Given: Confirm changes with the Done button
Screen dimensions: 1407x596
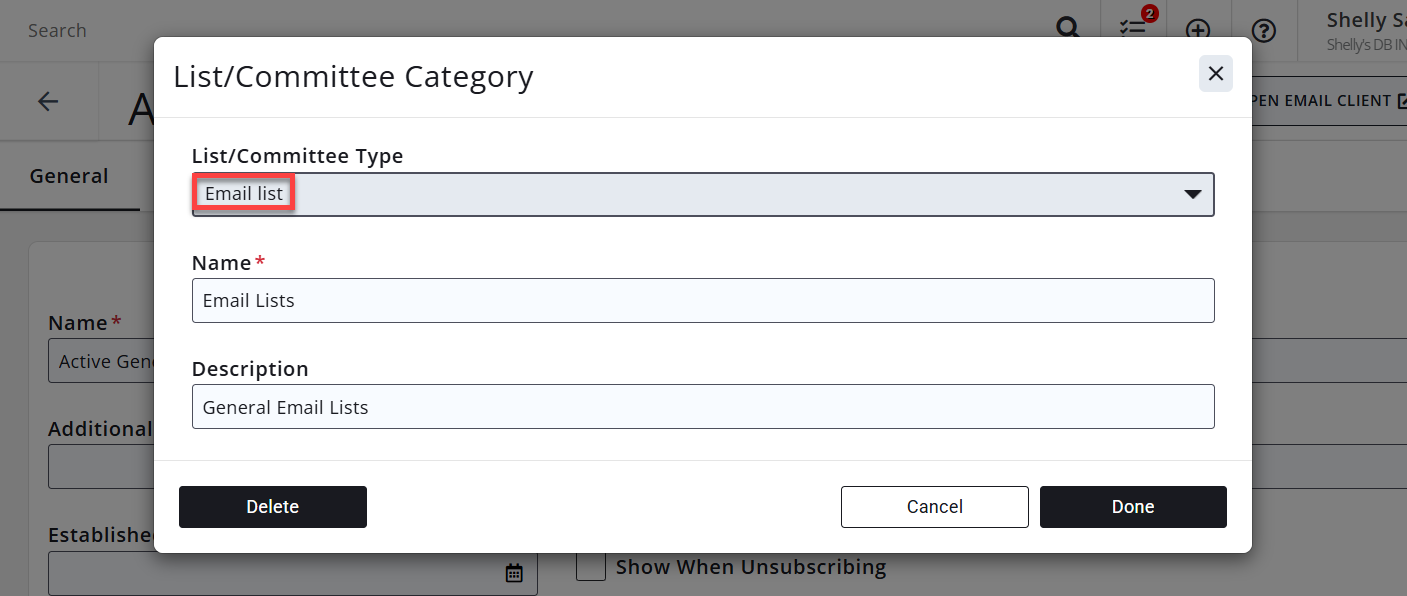Looking at the screenshot, I should [x=1132, y=506].
